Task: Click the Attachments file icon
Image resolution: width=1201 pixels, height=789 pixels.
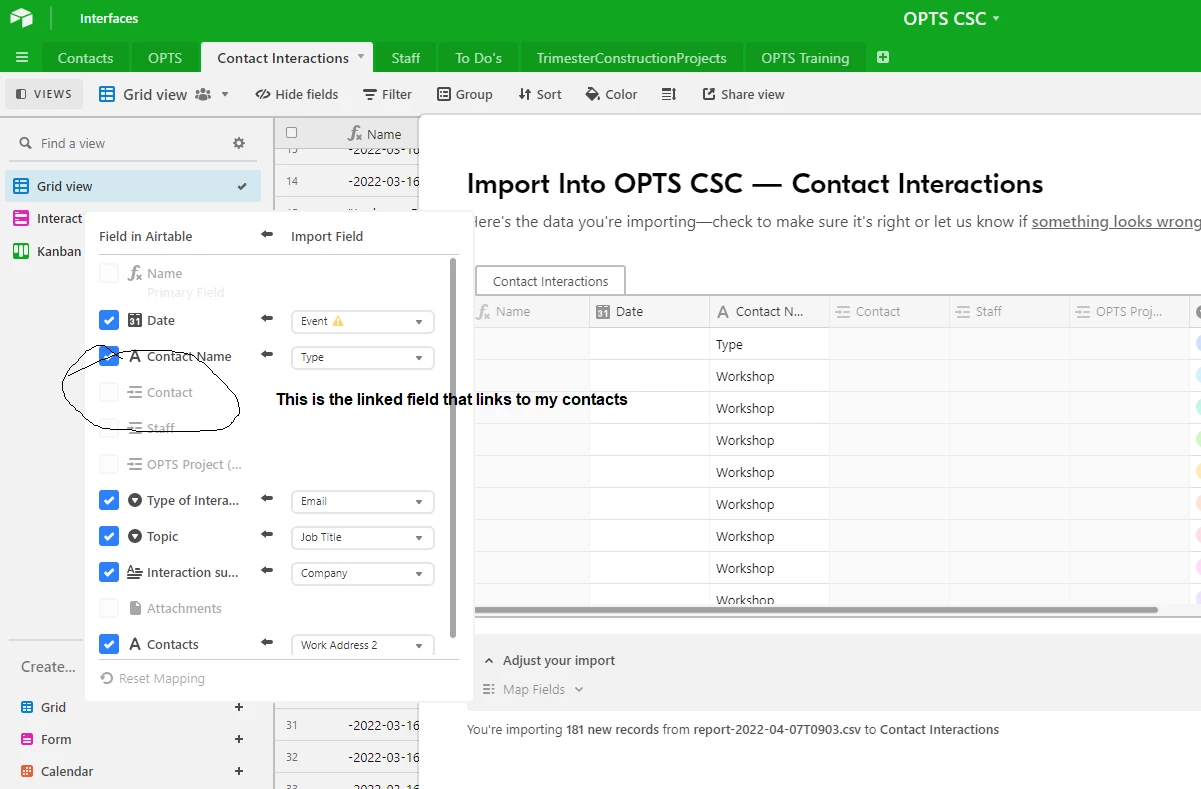Action: pos(135,608)
